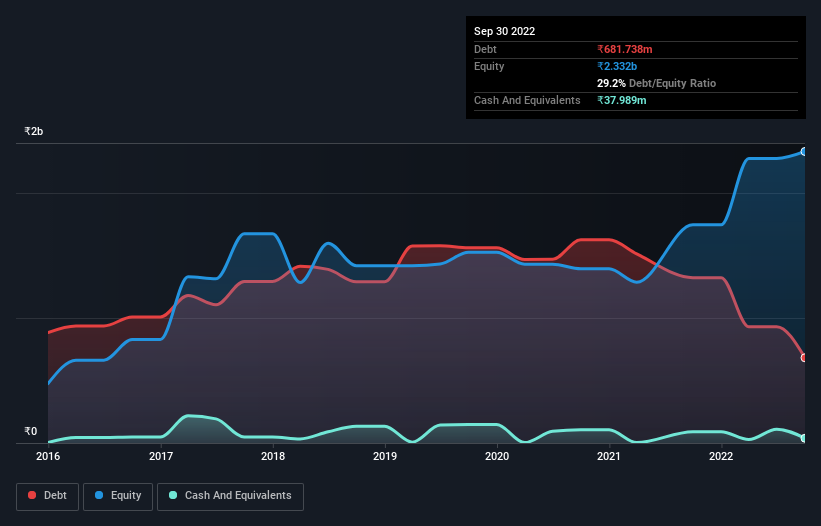This screenshot has height=526, width=821.
Task: Select the Cash And Equivalents endpoint marker
Action: (804, 439)
